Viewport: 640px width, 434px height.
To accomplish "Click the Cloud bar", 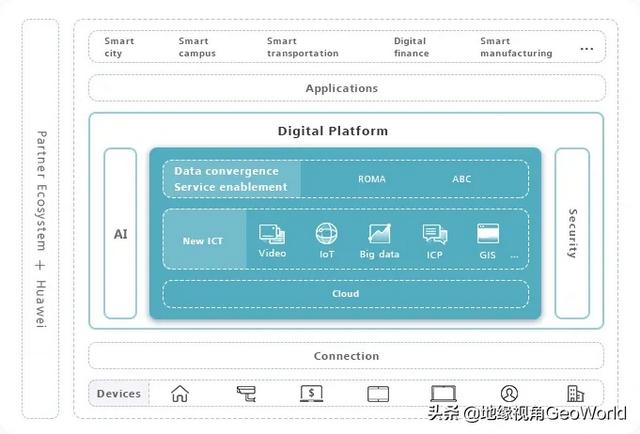I will pyautogui.click(x=346, y=294).
